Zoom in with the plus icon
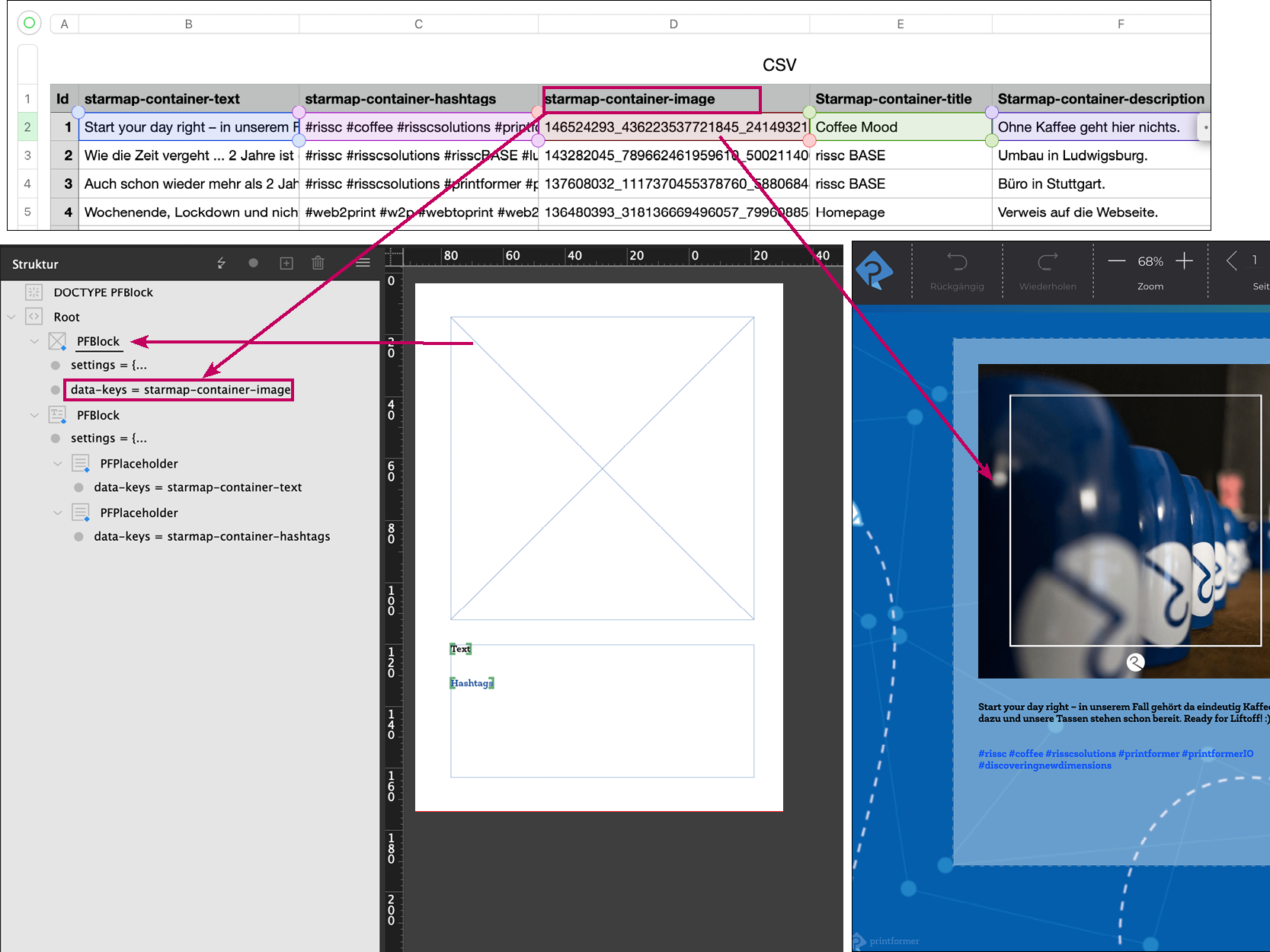This screenshot has height=952, width=1270. (x=1184, y=261)
